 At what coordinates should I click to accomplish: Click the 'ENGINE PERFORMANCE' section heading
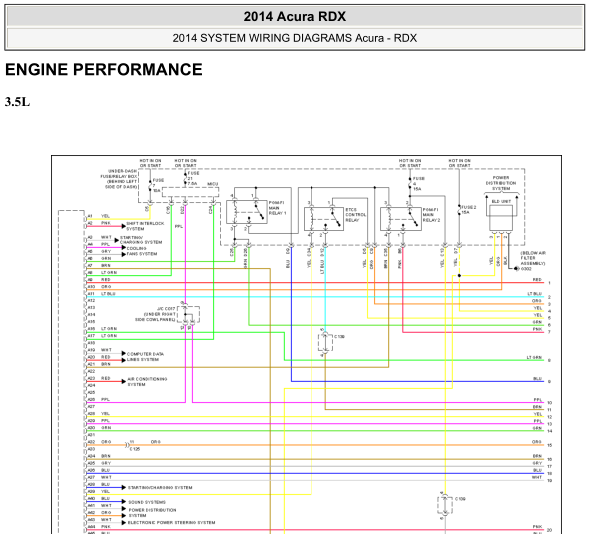(x=104, y=70)
